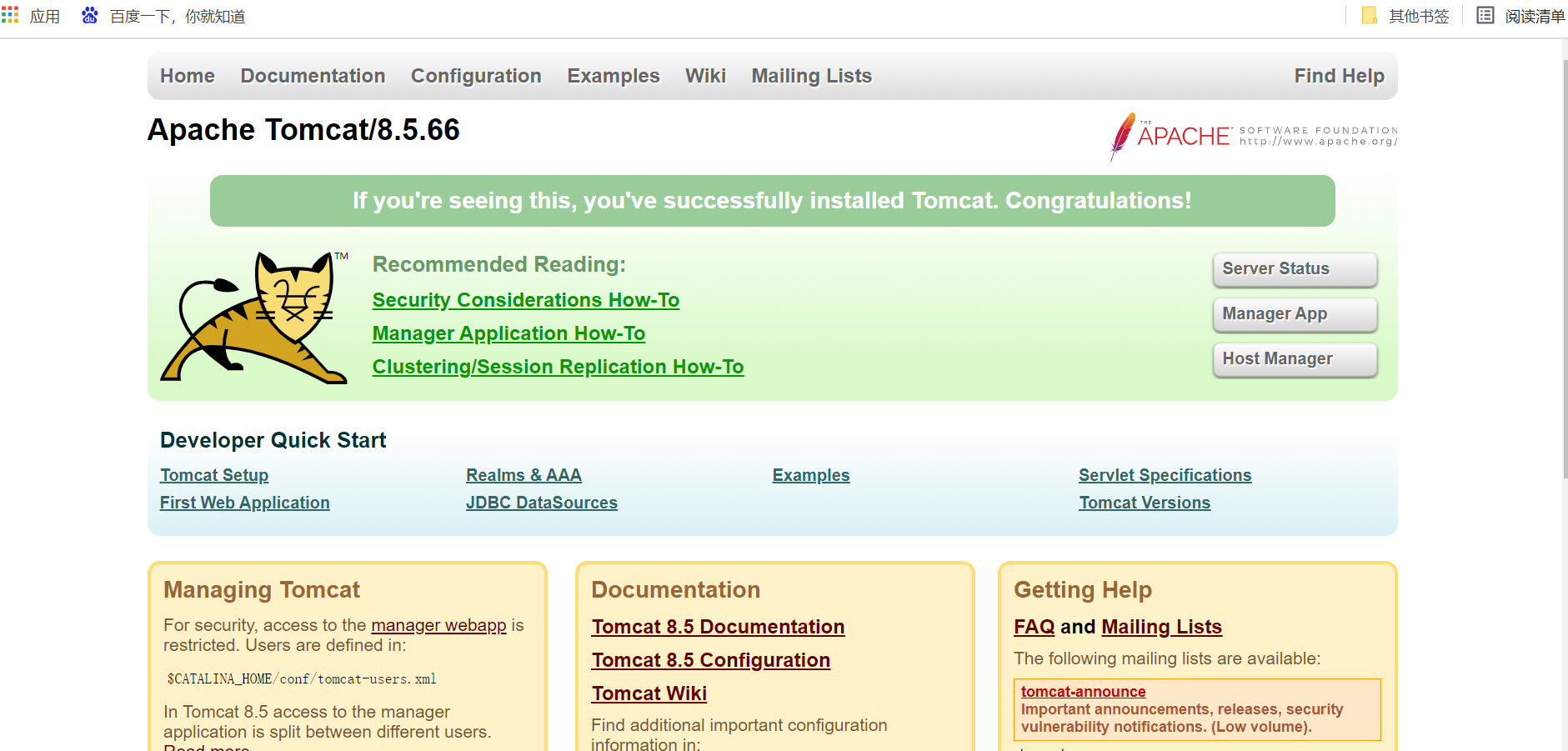Click the Manager App button

pos(1295,314)
